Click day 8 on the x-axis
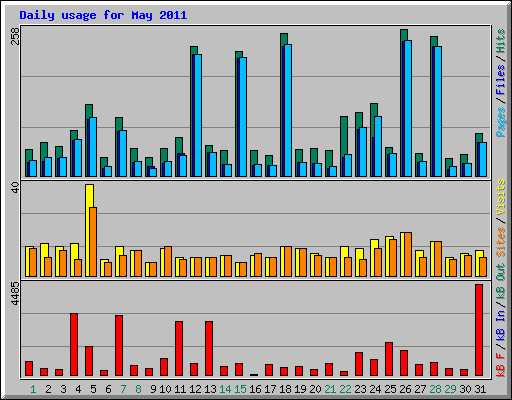 click(138, 389)
